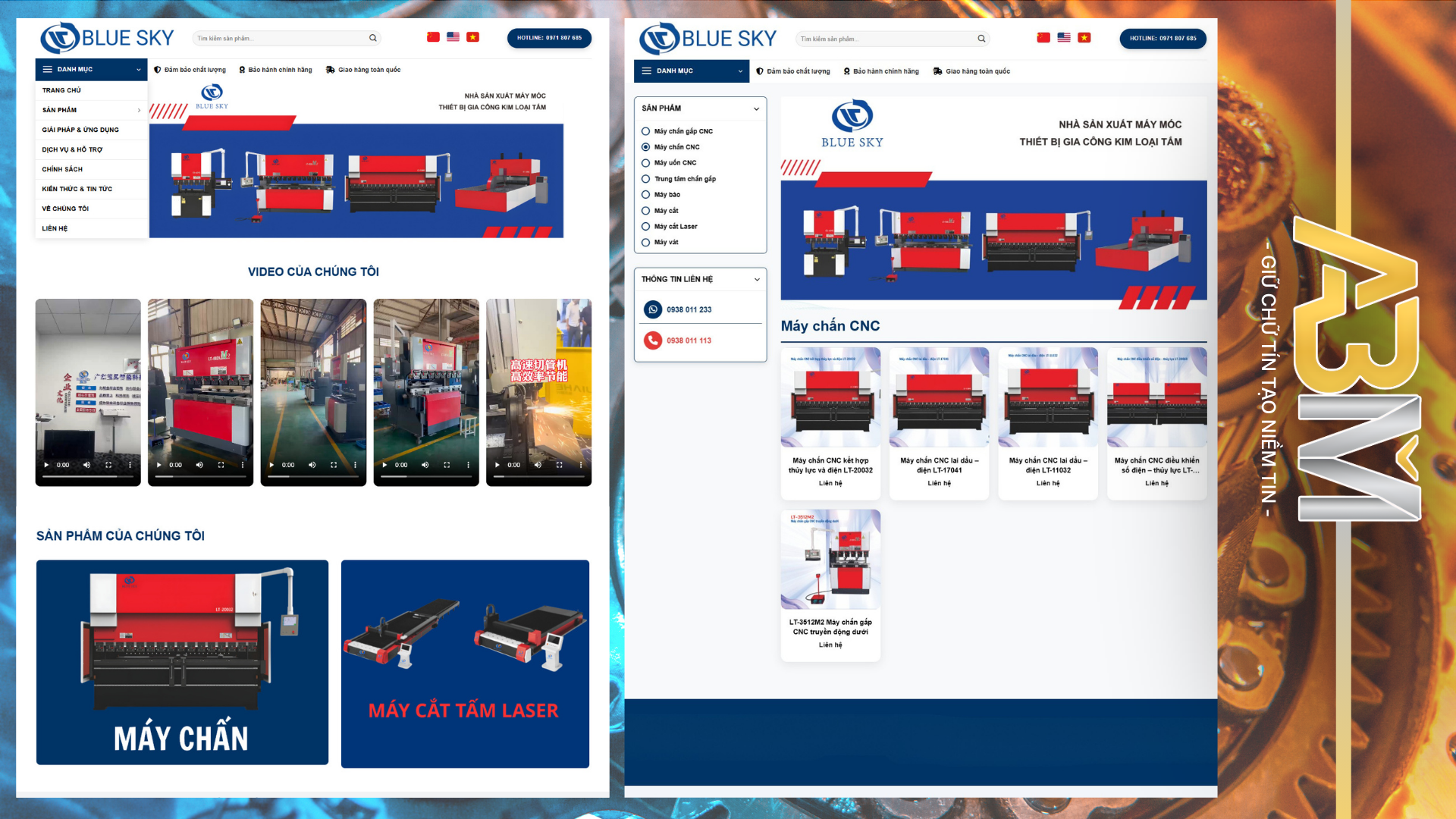The height and width of the screenshot is (819, 1456).
Task: Click Liên hệ under the LT-20032 product
Action: tap(830, 483)
